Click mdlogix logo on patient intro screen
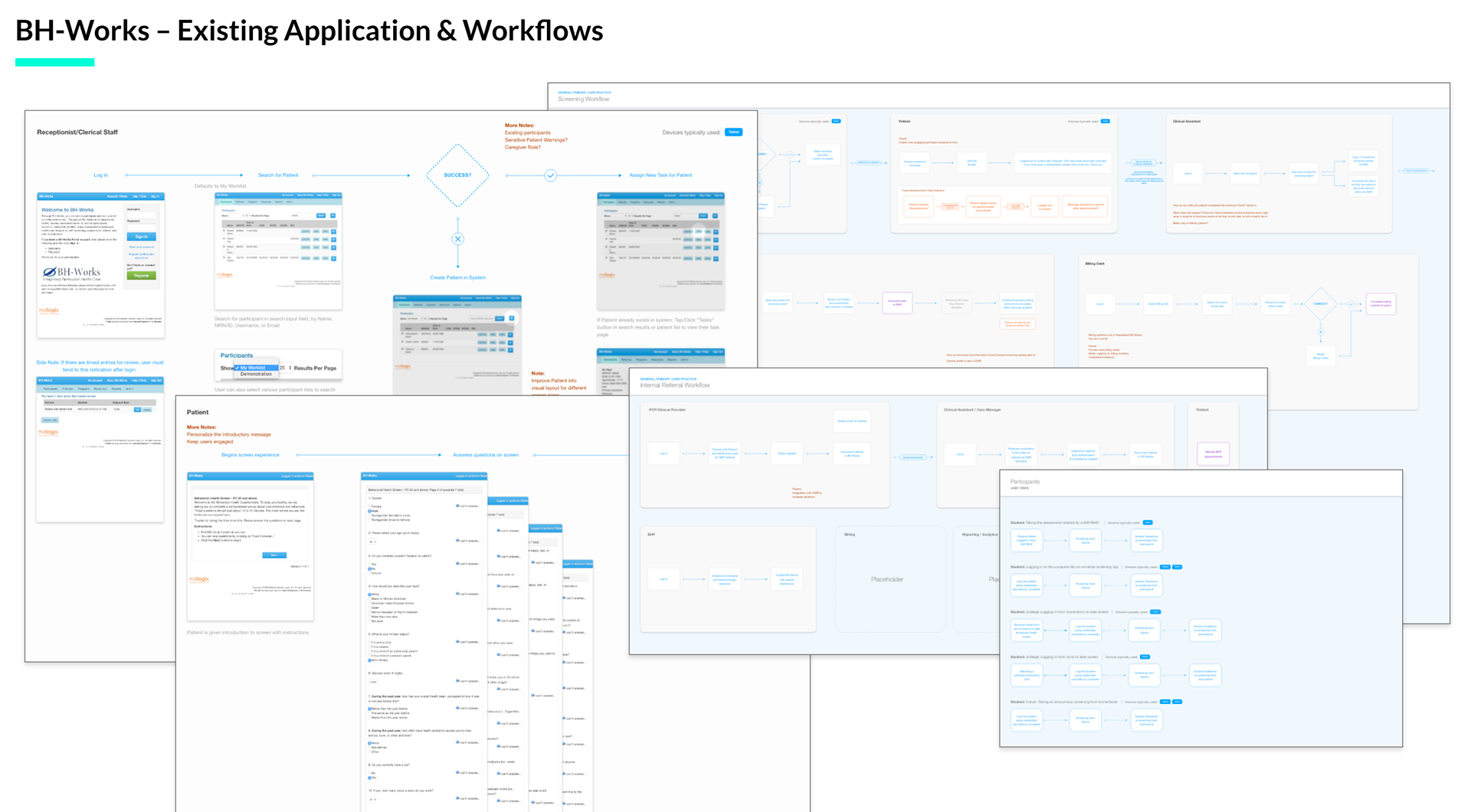 199,578
